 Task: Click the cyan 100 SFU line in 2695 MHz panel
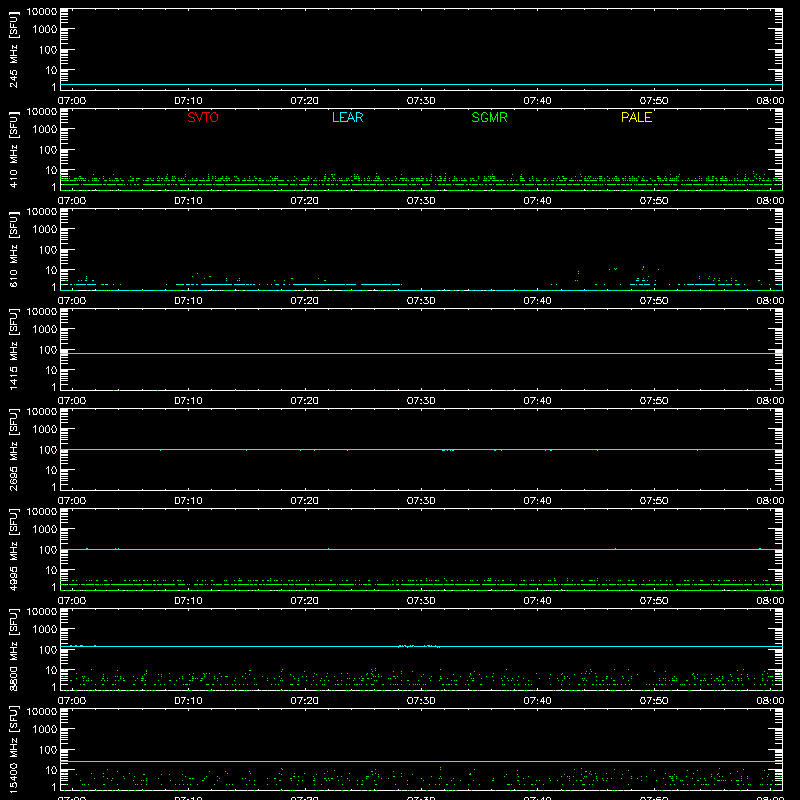(x=421, y=449)
